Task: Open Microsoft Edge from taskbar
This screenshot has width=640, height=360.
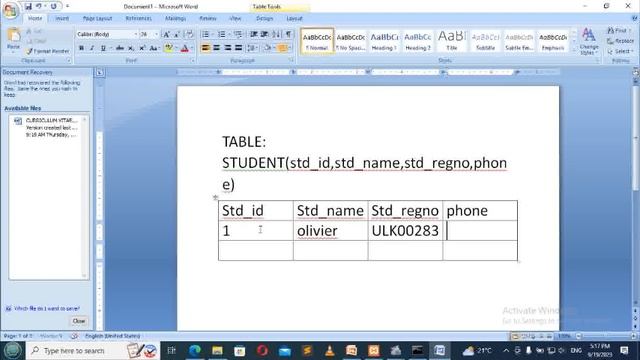Action: pyautogui.click(x=195, y=351)
